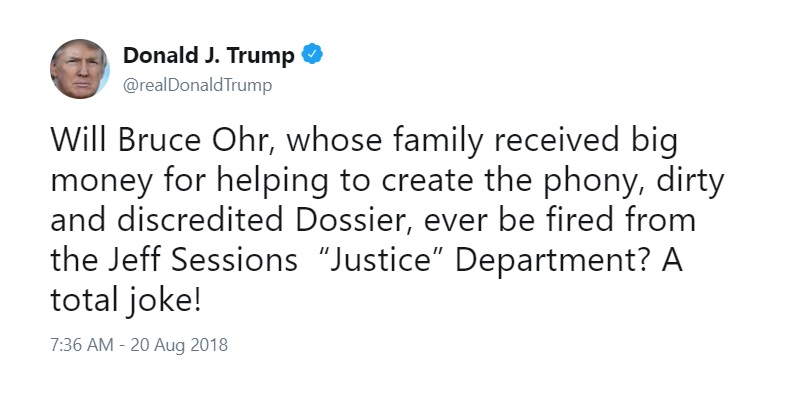
Task: Click the word "helping" in second line
Action: (x=272, y=181)
